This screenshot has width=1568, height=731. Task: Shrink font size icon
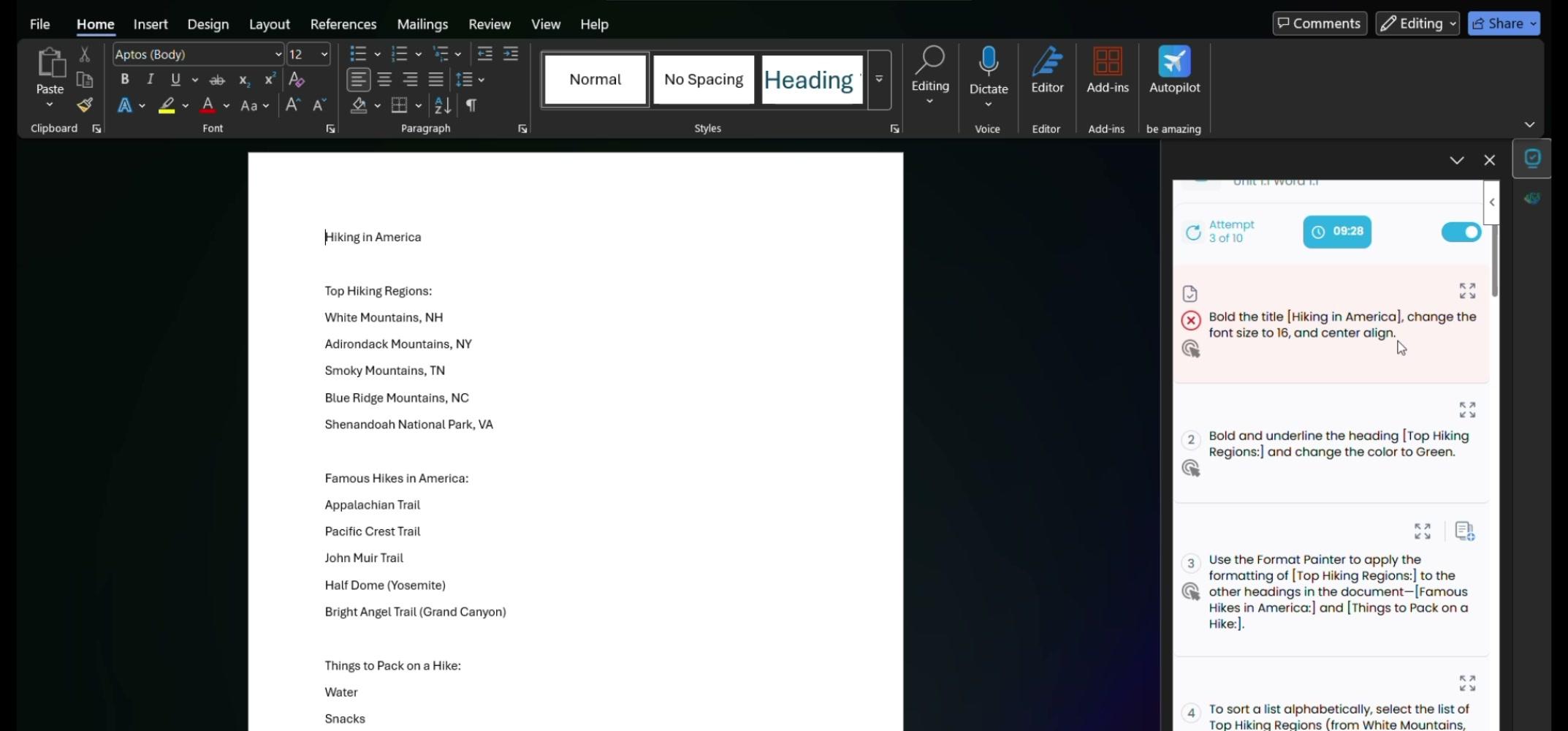[x=319, y=105]
